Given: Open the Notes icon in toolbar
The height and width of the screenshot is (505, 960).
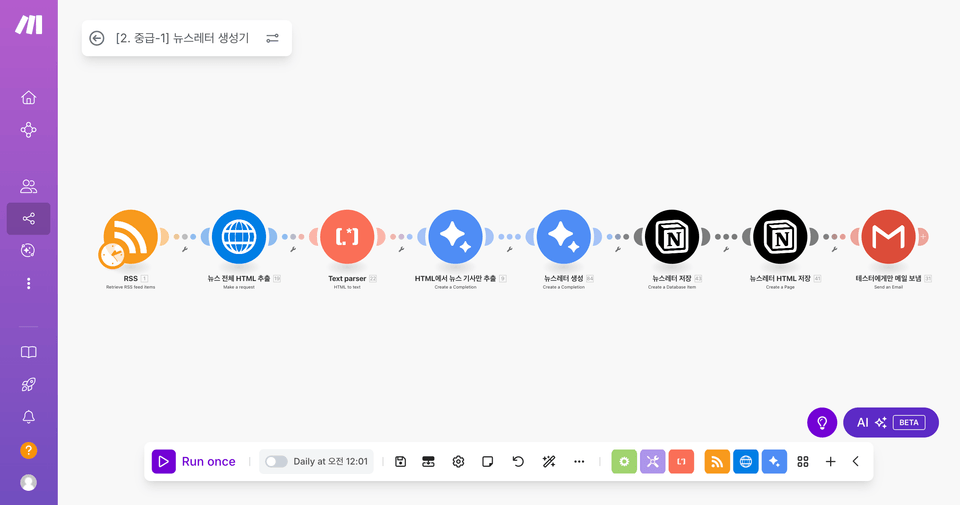Looking at the screenshot, I should click(487, 462).
